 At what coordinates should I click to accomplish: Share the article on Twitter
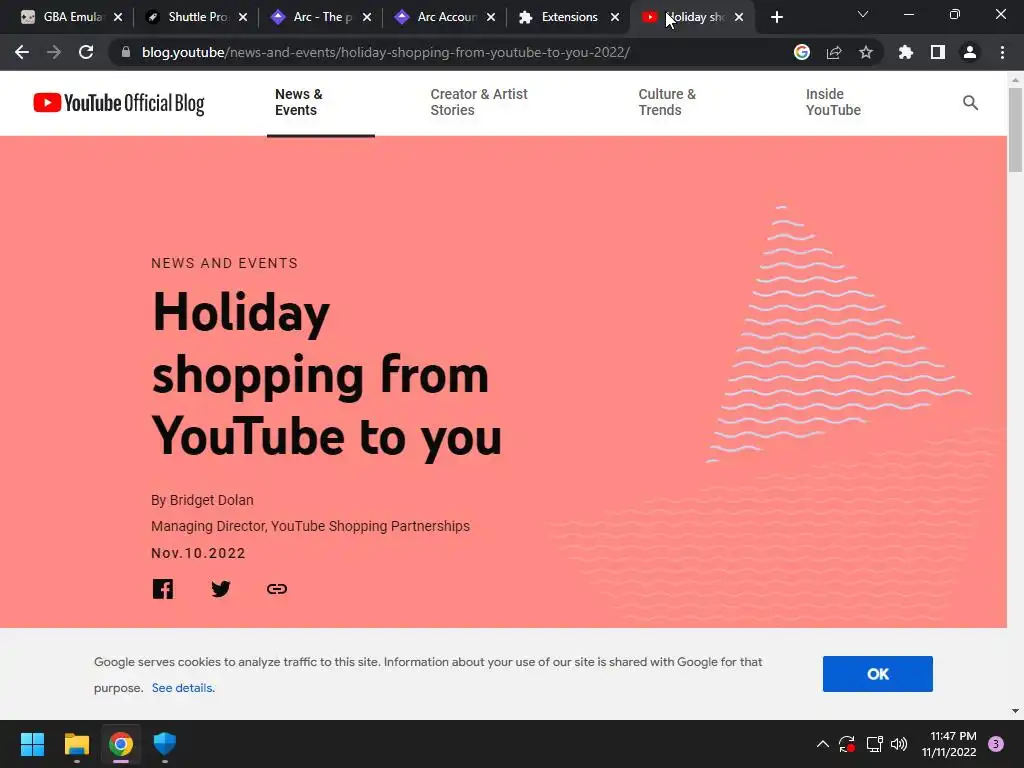(221, 588)
